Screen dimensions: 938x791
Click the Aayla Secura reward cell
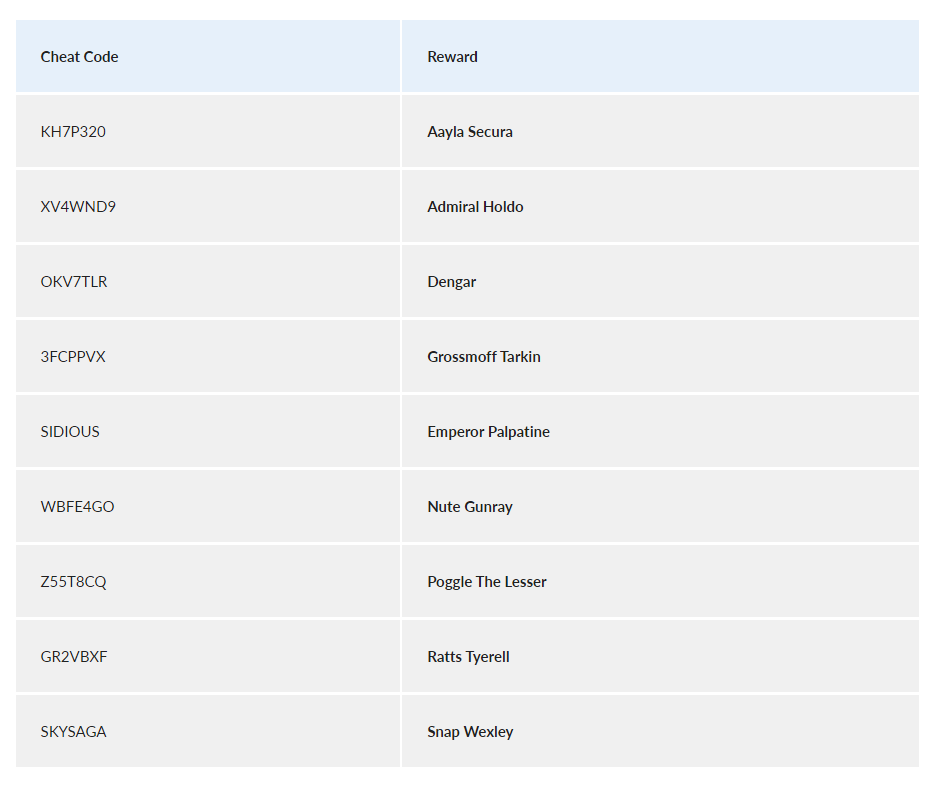470,132
